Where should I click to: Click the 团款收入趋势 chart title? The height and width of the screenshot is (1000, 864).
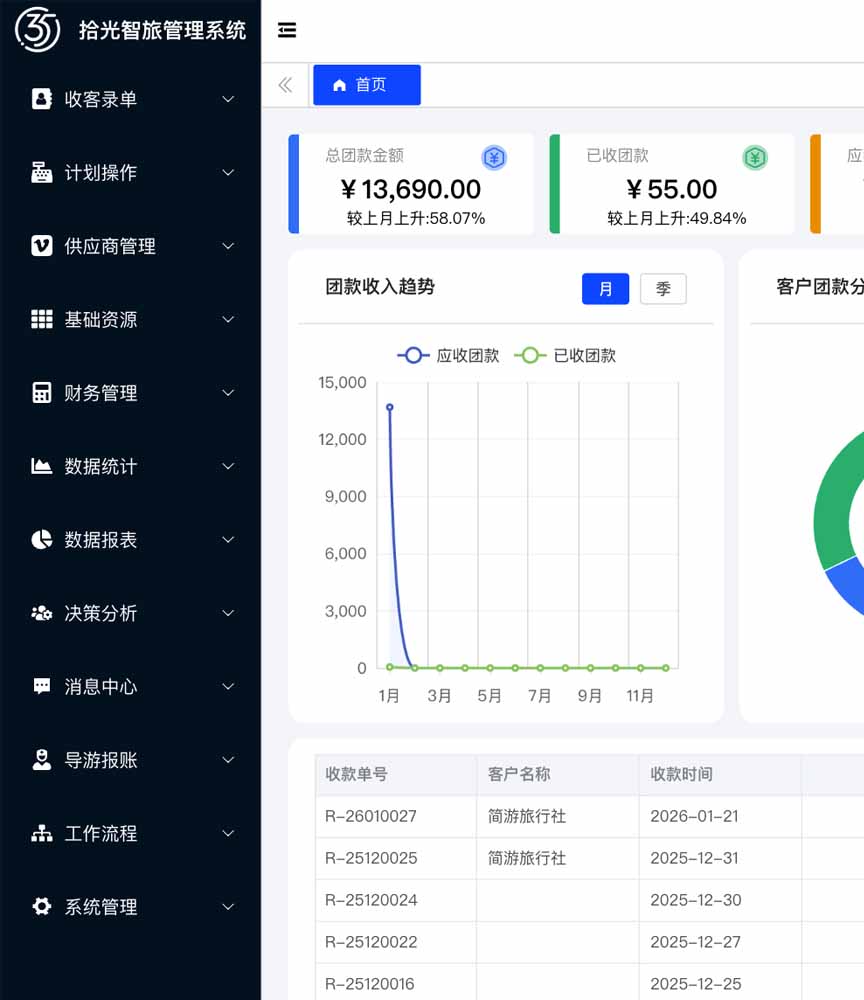(380, 287)
